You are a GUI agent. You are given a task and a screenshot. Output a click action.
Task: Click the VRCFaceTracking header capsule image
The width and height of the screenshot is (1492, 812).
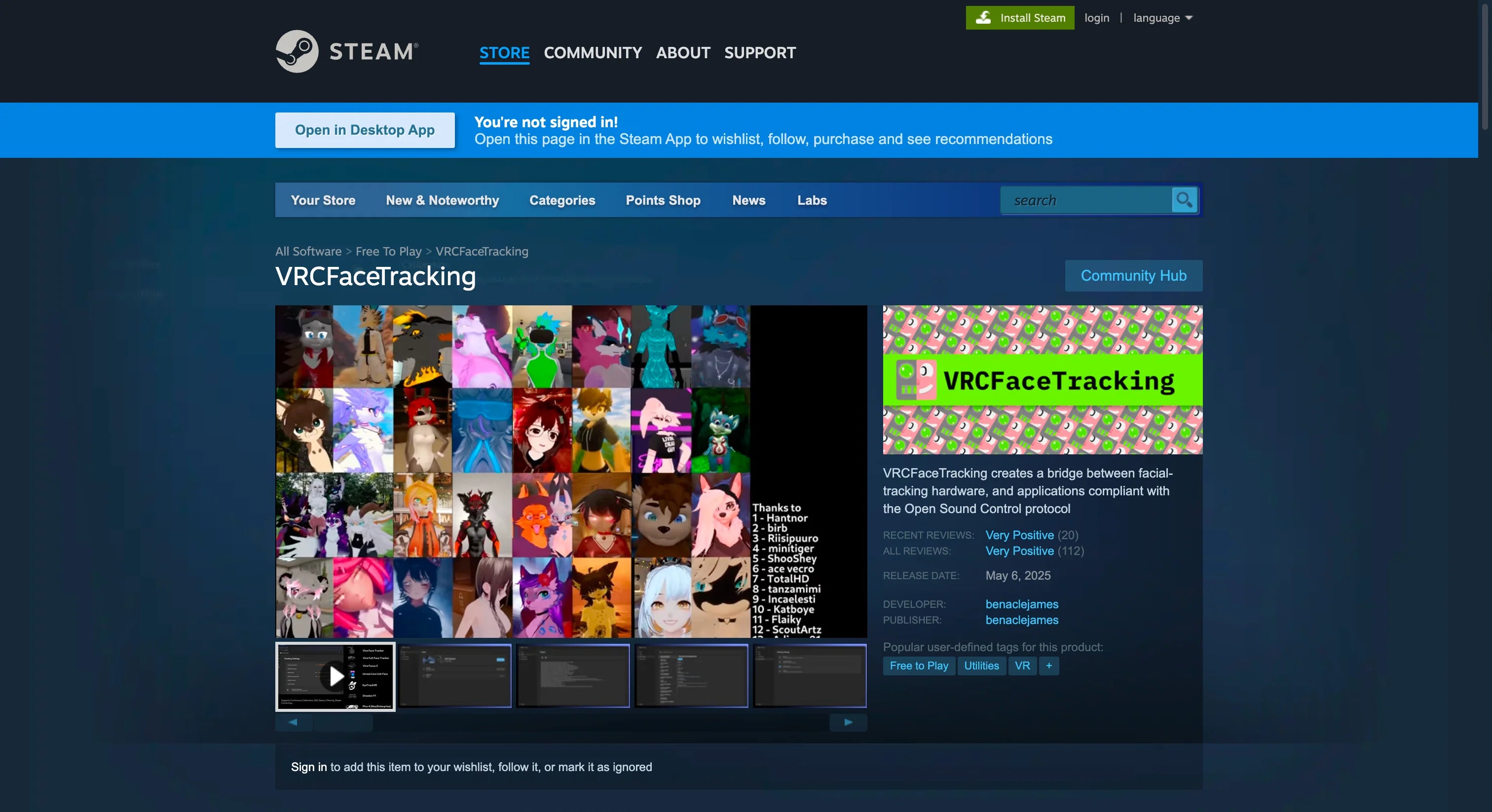click(x=1042, y=379)
